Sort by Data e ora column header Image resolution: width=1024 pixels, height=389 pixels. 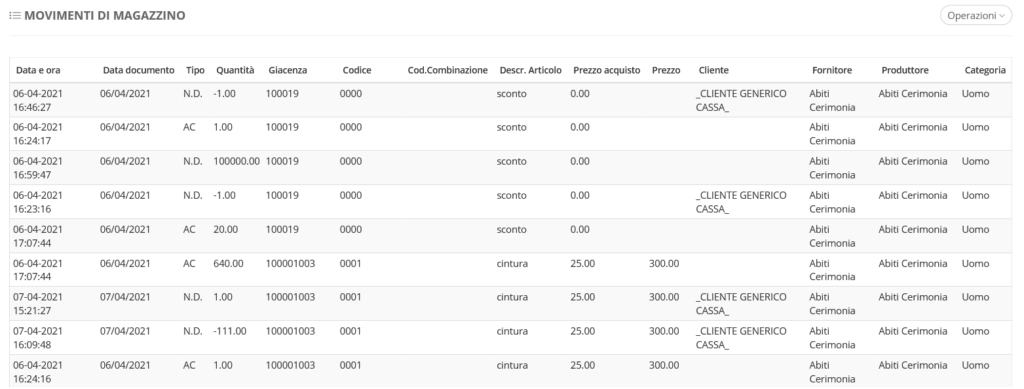[38, 70]
